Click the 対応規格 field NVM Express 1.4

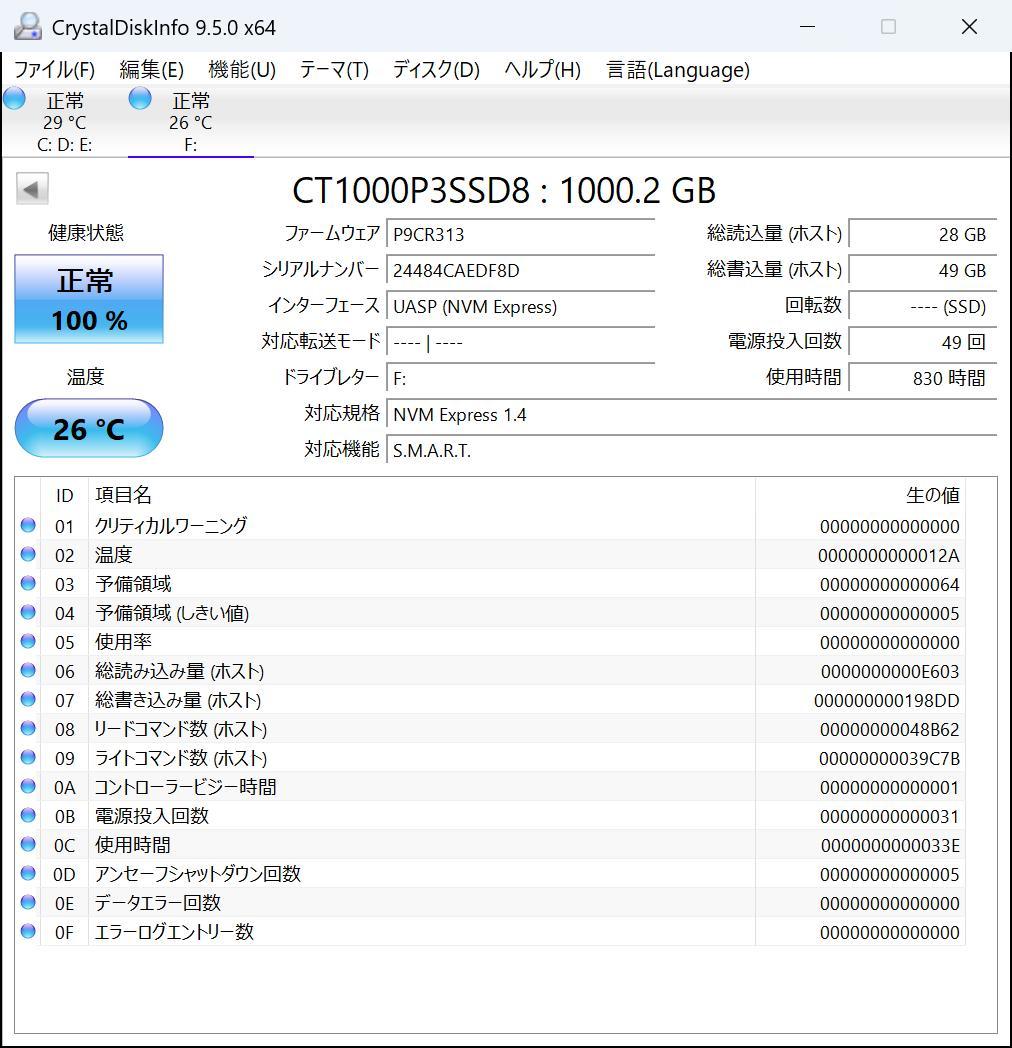coord(691,415)
